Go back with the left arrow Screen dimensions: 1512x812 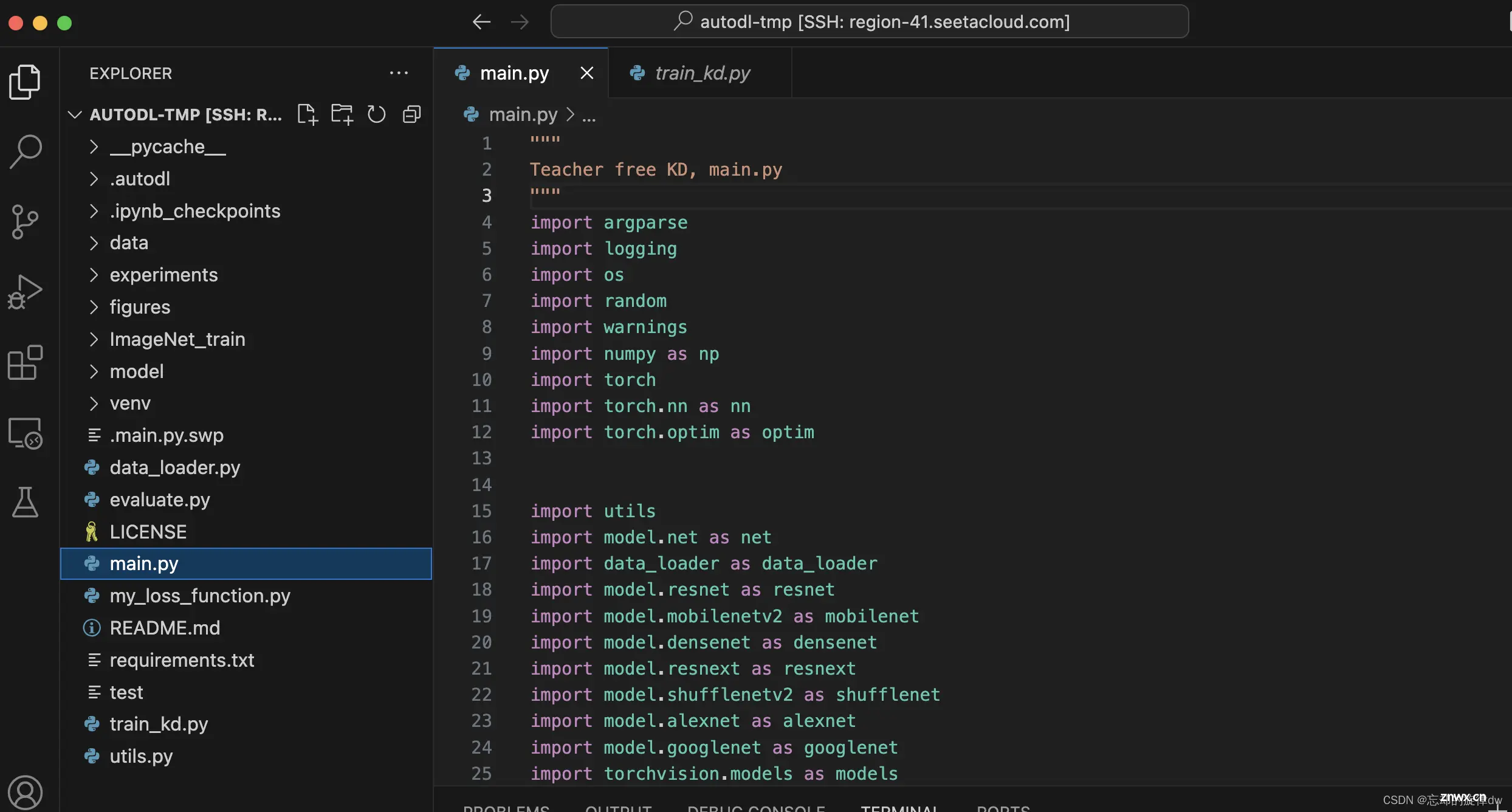[x=481, y=22]
